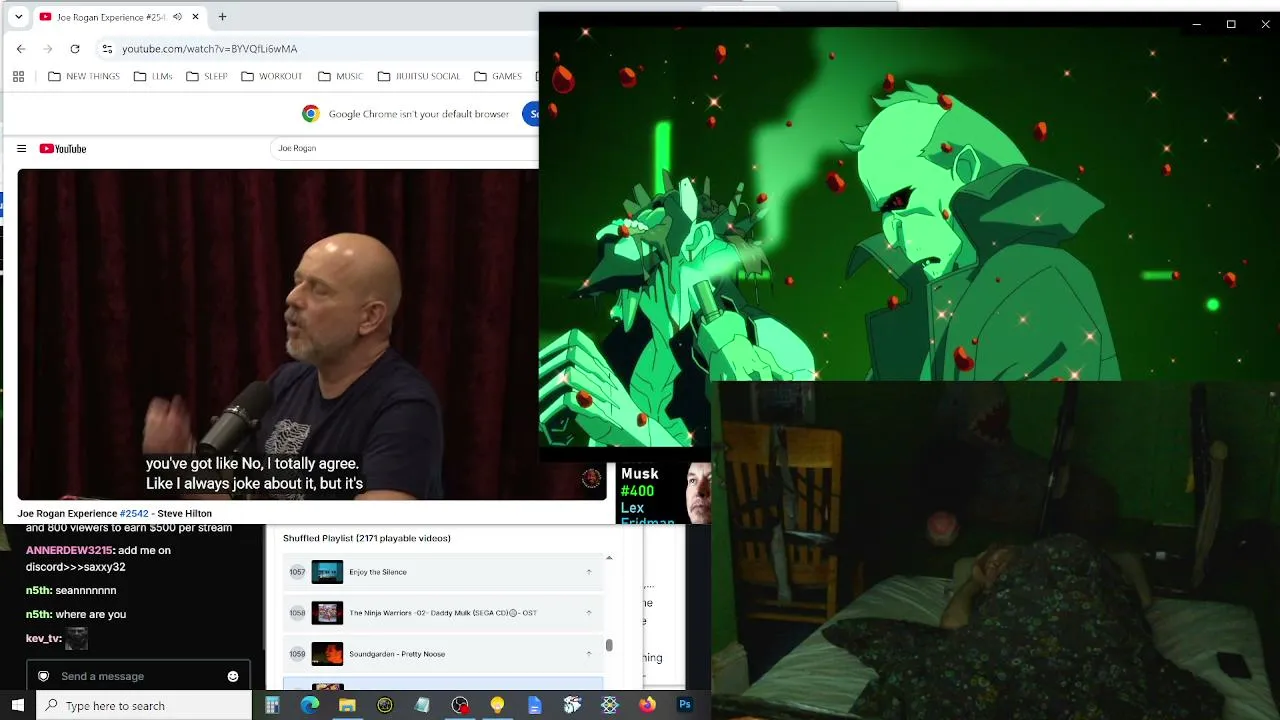The width and height of the screenshot is (1280, 720).
Task: Open OBS Studio from the taskbar
Action: (460, 706)
